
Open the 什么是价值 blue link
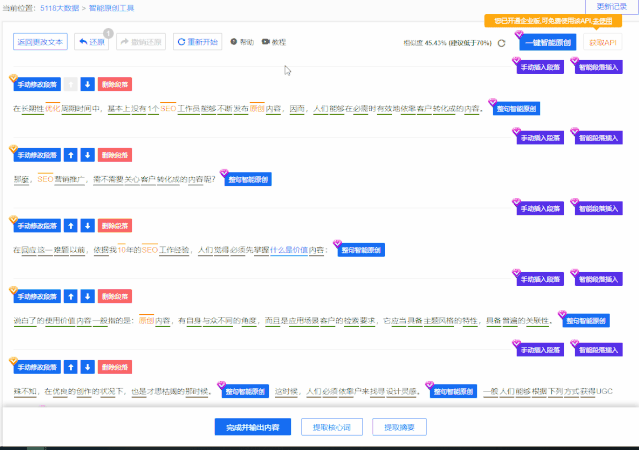[x=289, y=250]
